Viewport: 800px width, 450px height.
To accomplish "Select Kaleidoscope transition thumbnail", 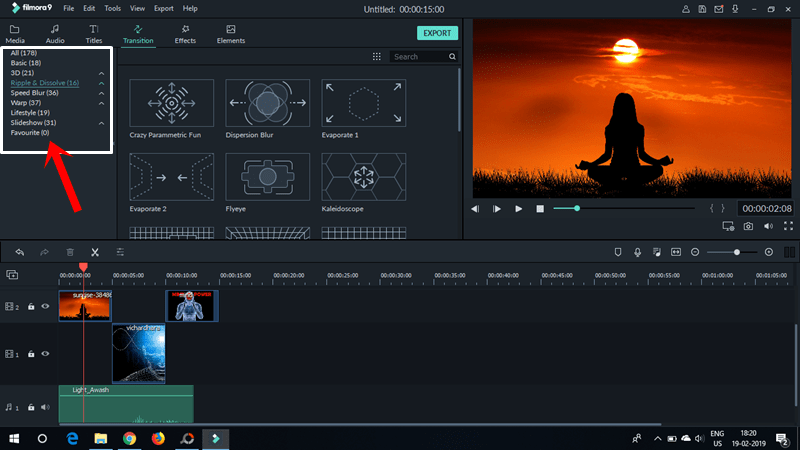I will (364, 177).
